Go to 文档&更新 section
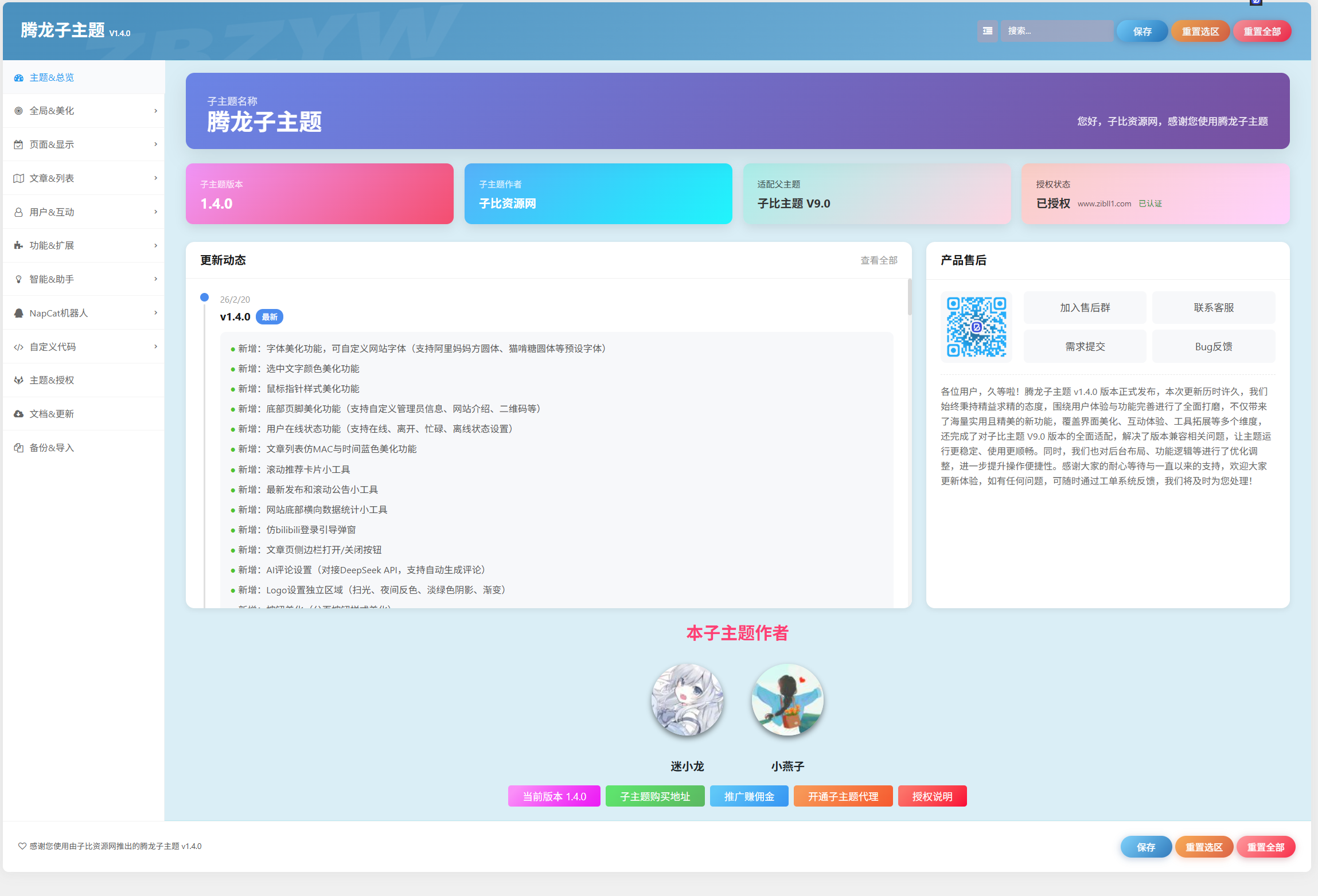 point(84,414)
